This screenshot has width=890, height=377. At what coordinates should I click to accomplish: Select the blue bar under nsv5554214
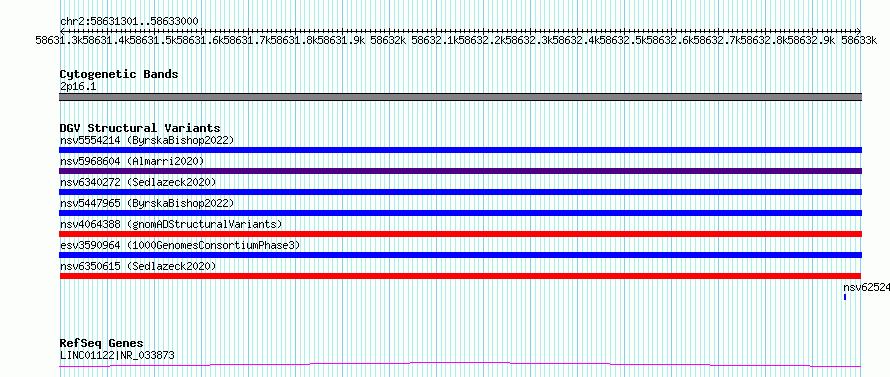point(460,150)
